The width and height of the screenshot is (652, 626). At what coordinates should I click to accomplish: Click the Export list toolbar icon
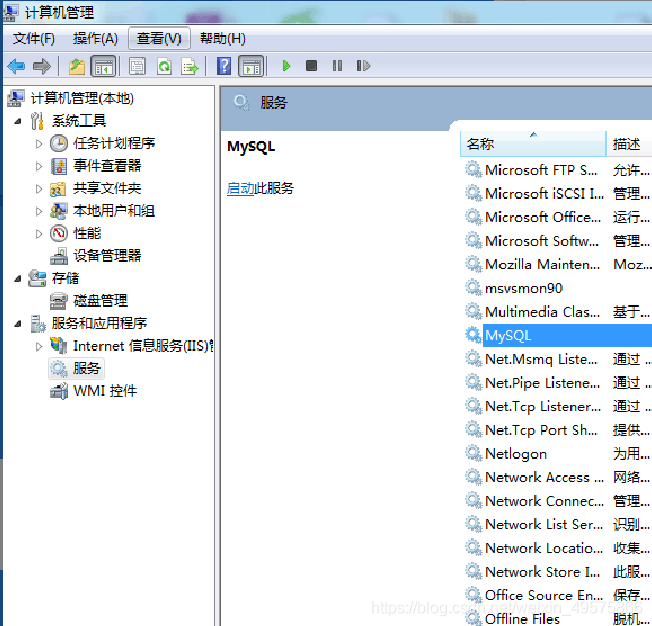190,66
